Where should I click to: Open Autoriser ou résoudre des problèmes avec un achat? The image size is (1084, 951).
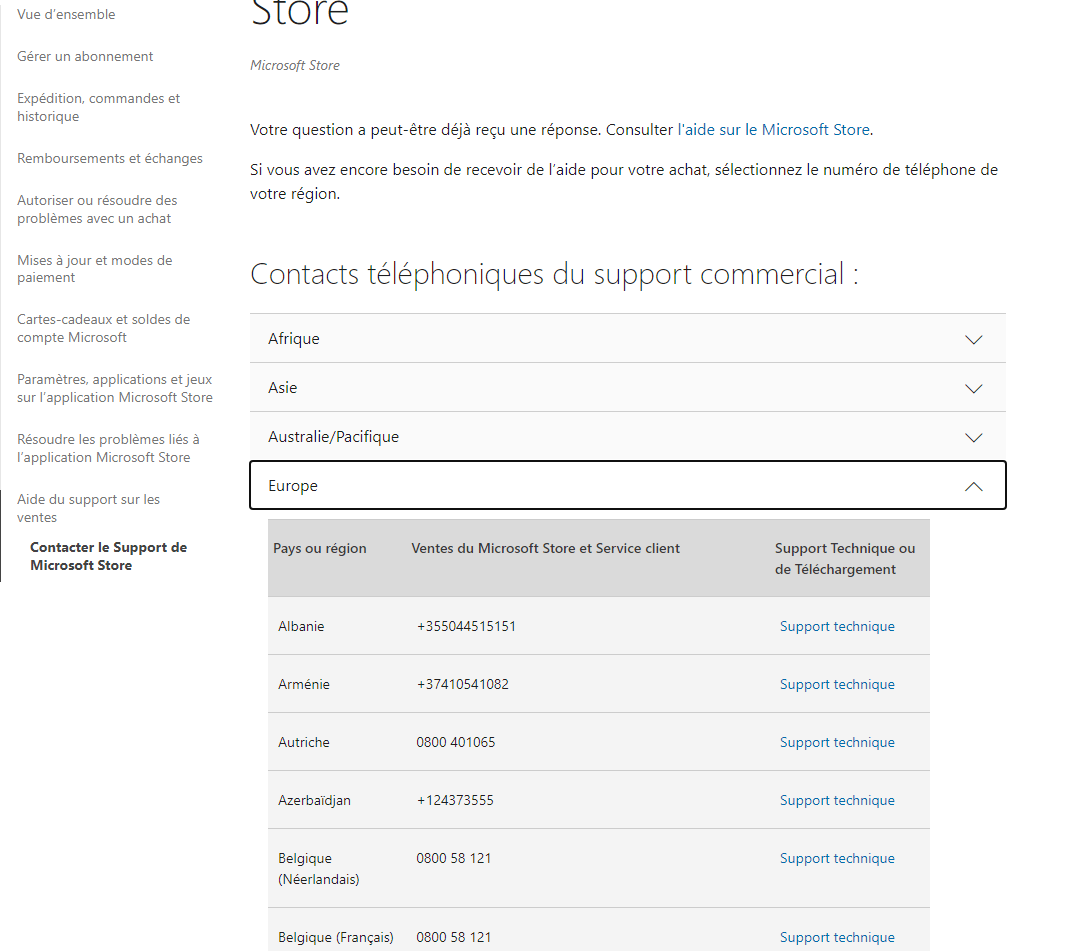[x=97, y=209]
